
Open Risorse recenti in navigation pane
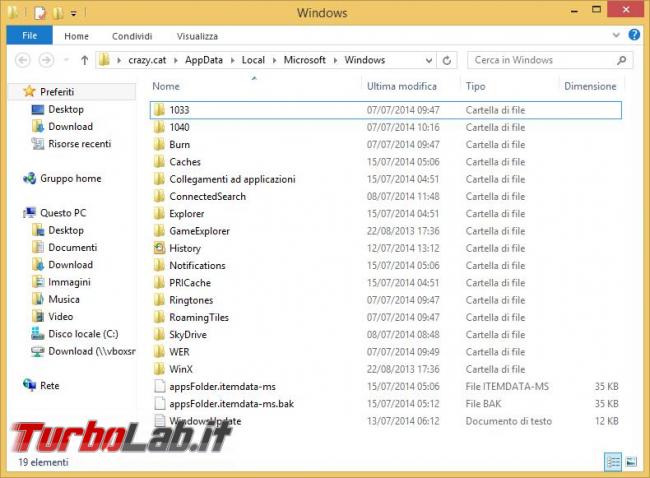coord(80,144)
